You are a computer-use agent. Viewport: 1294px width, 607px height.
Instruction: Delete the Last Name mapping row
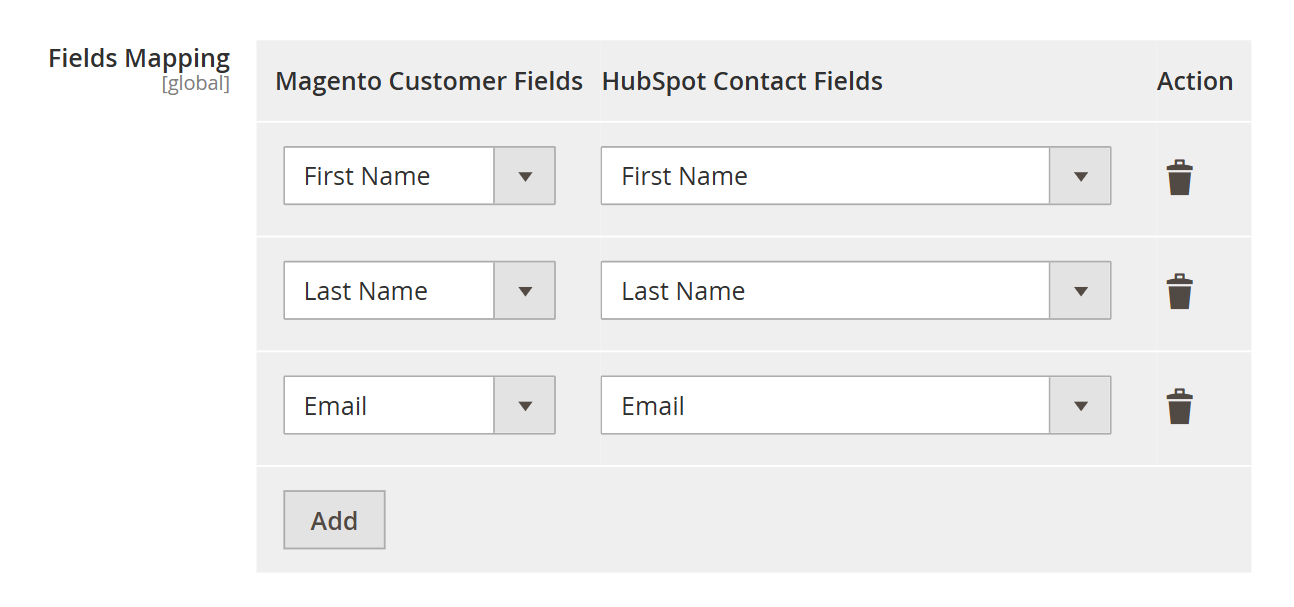pyautogui.click(x=1179, y=292)
